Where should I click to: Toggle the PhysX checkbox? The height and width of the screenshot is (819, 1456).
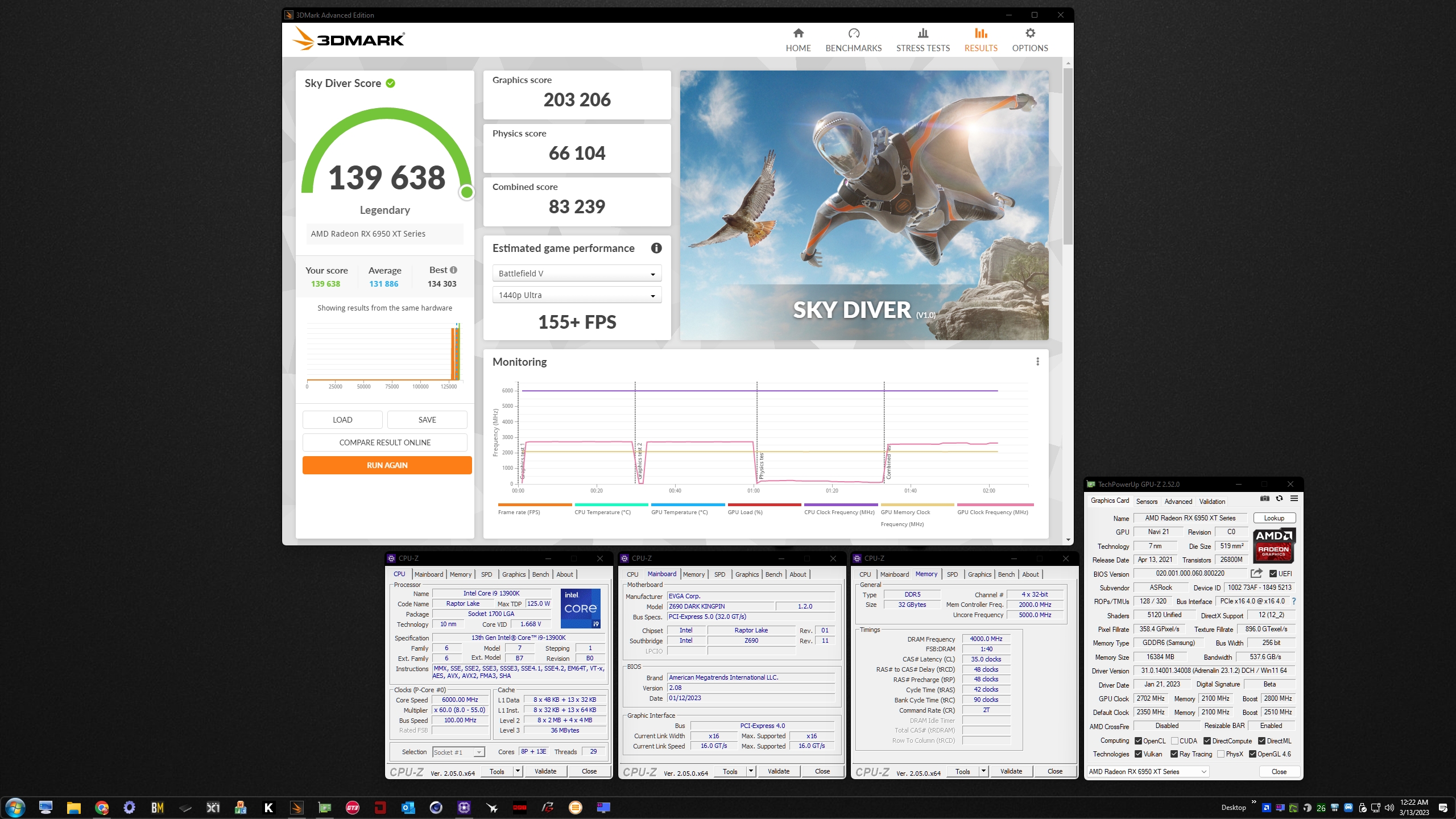(1221, 754)
